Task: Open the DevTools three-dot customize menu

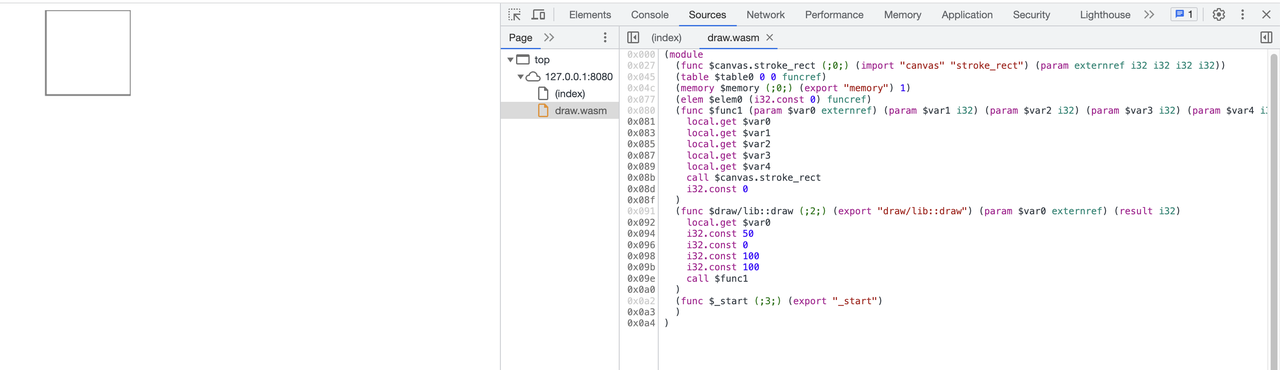Action: click(1243, 15)
